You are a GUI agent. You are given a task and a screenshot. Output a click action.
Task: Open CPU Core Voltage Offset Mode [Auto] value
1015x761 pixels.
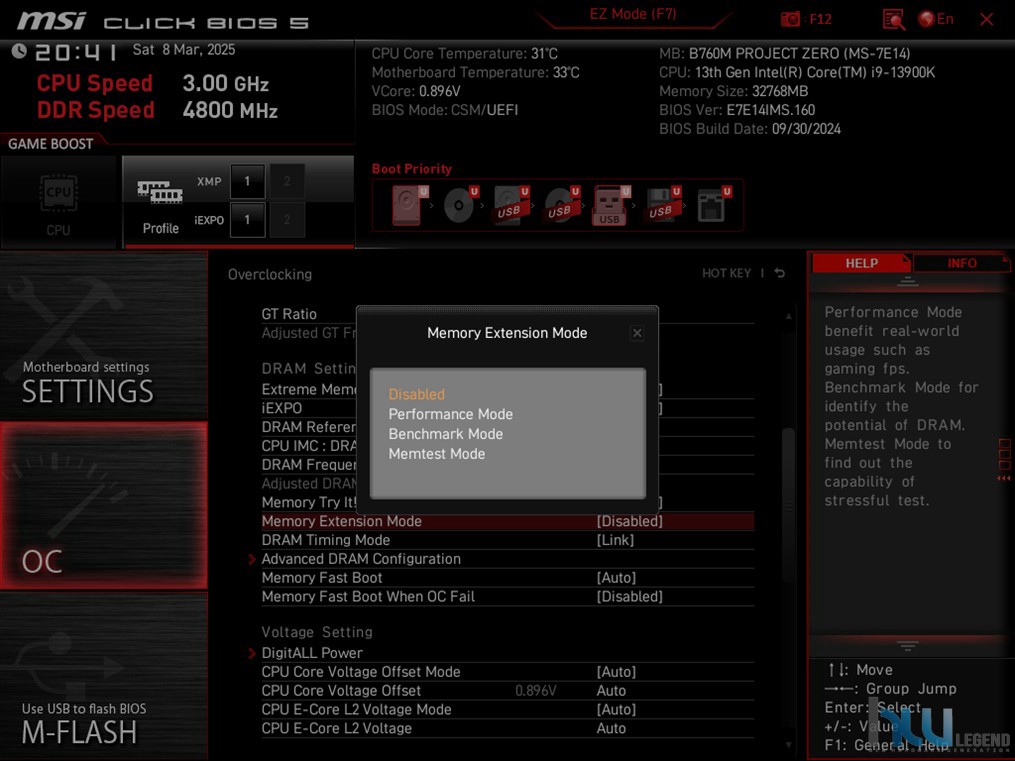click(x=616, y=672)
